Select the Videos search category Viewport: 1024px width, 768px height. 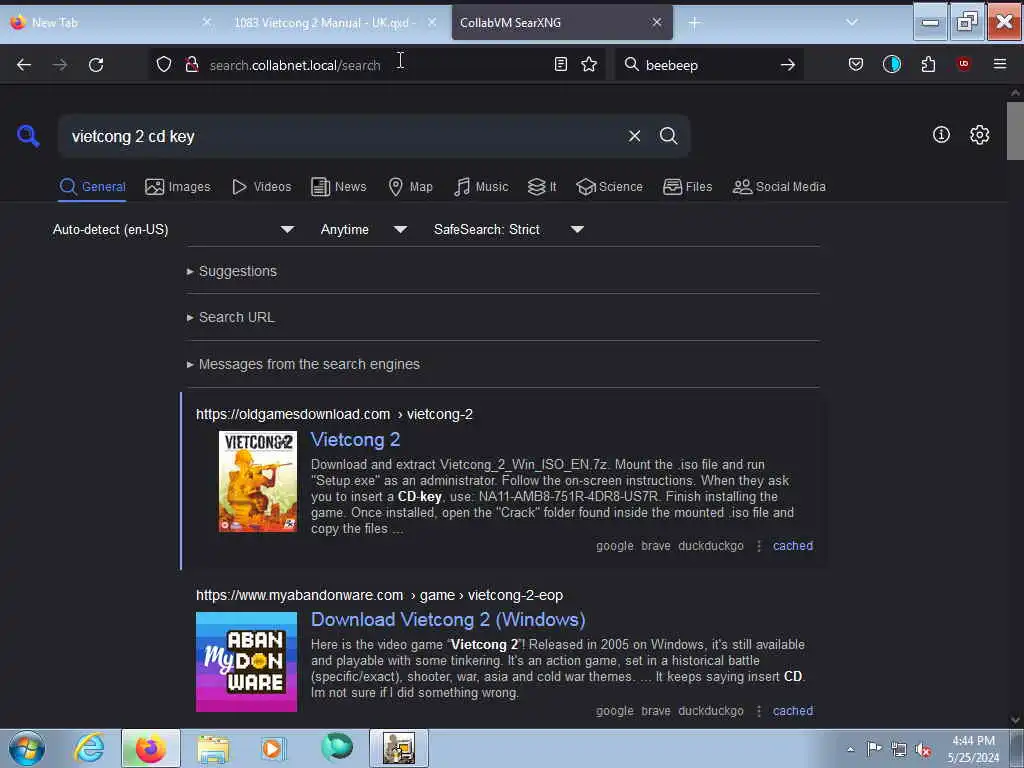tap(261, 187)
